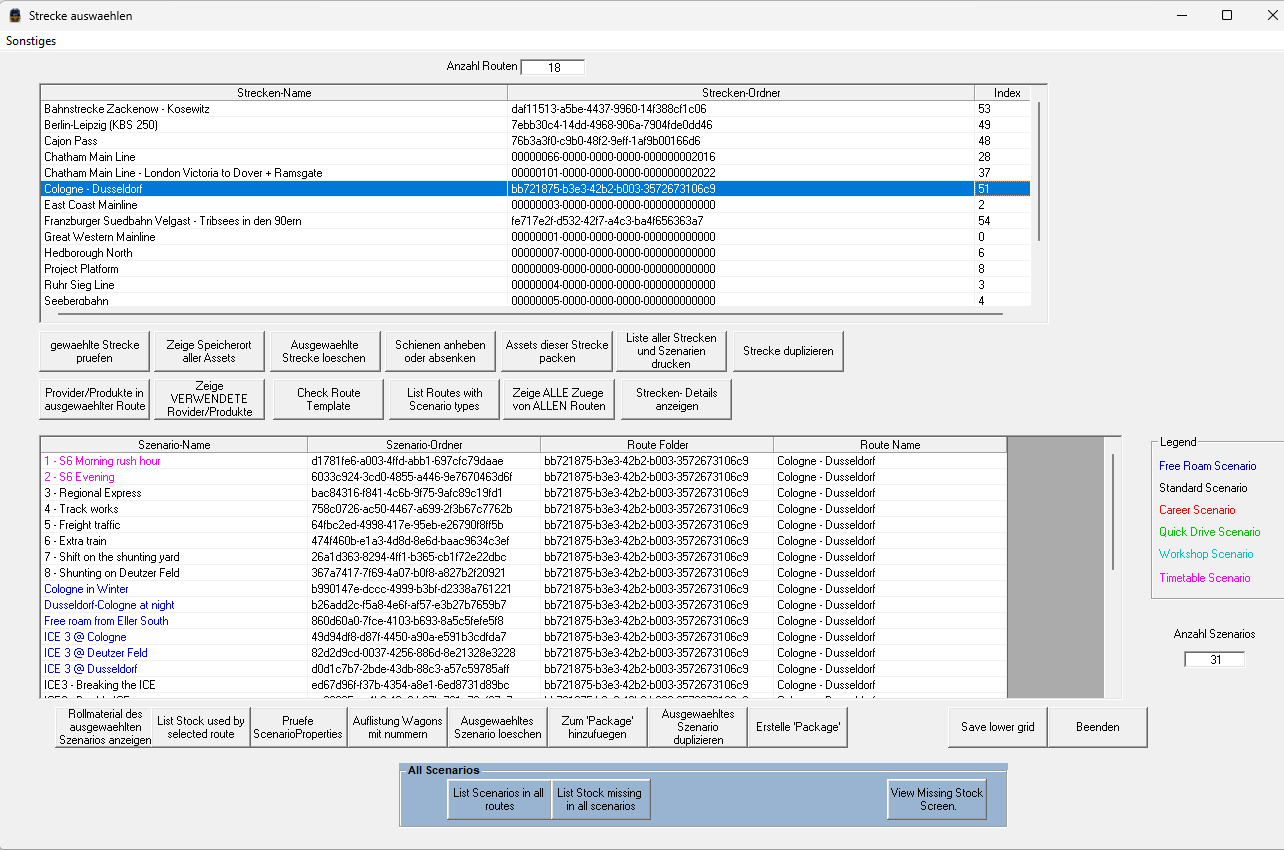Select scenario 2 - S6 Evening
The height and width of the screenshot is (850, 1284).
[x=524, y=477]
